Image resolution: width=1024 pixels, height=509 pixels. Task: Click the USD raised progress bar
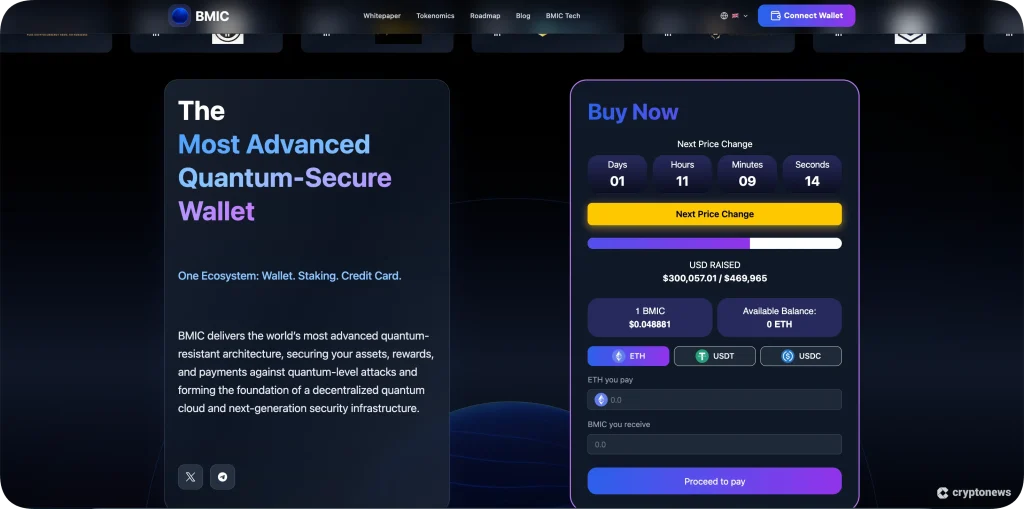pos(714,243)
